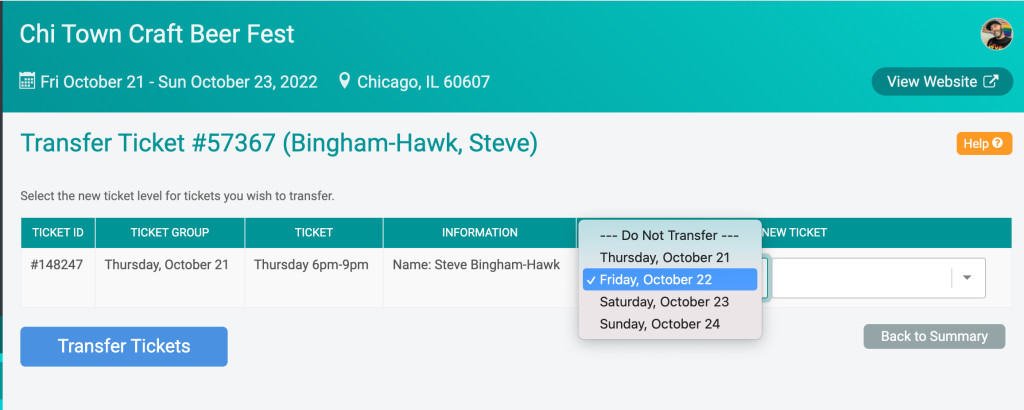Click the Ticket Group column header
Image resolution: width=1024 pixels, height=410 pixels.
[170, 232]
